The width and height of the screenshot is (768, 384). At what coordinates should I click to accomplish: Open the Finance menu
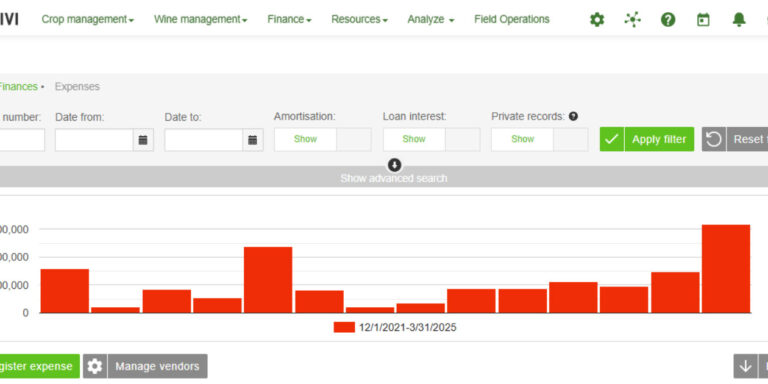click(x=289, y=20)
